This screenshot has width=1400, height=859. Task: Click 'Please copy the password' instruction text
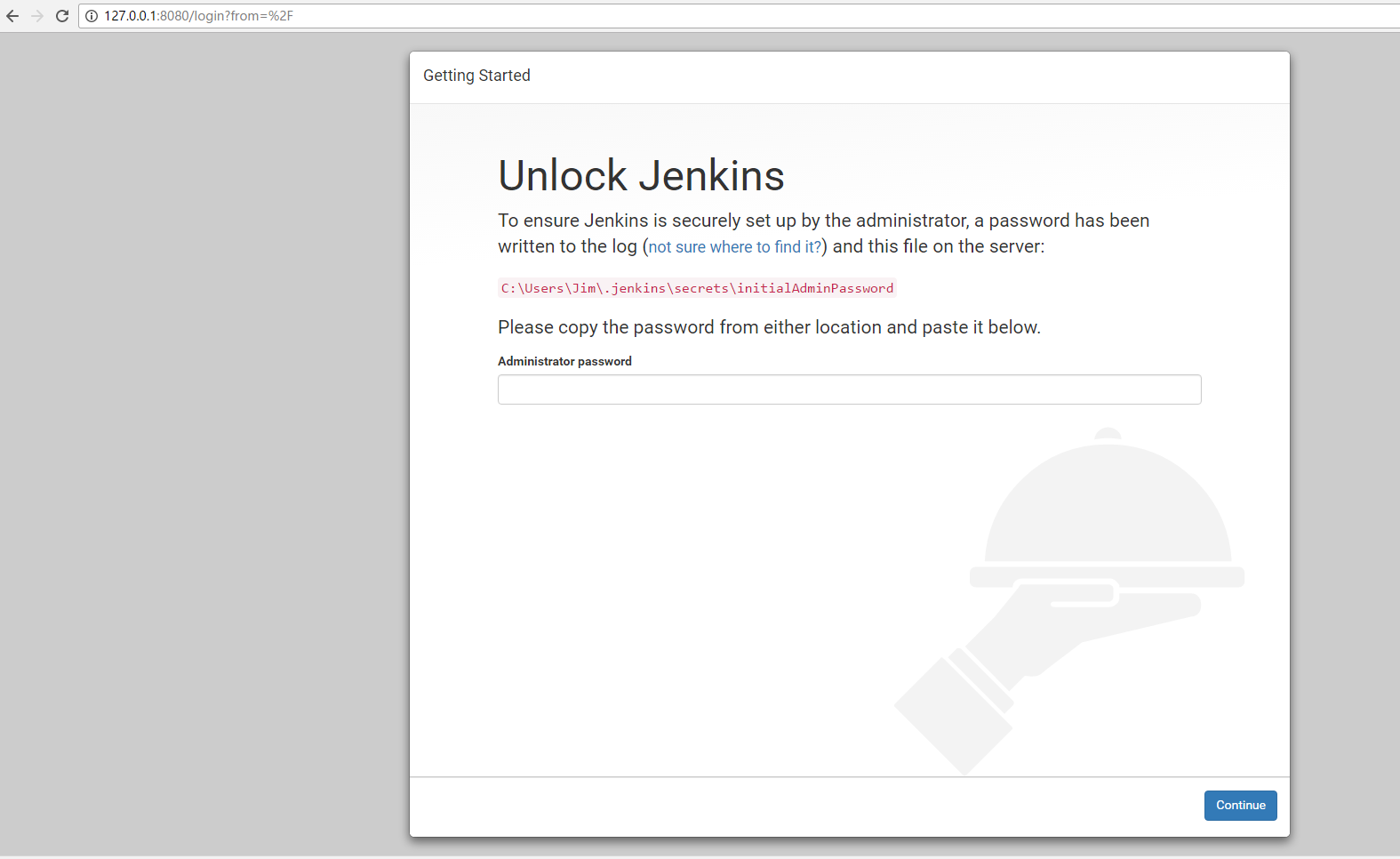click(x=769, y=327)
